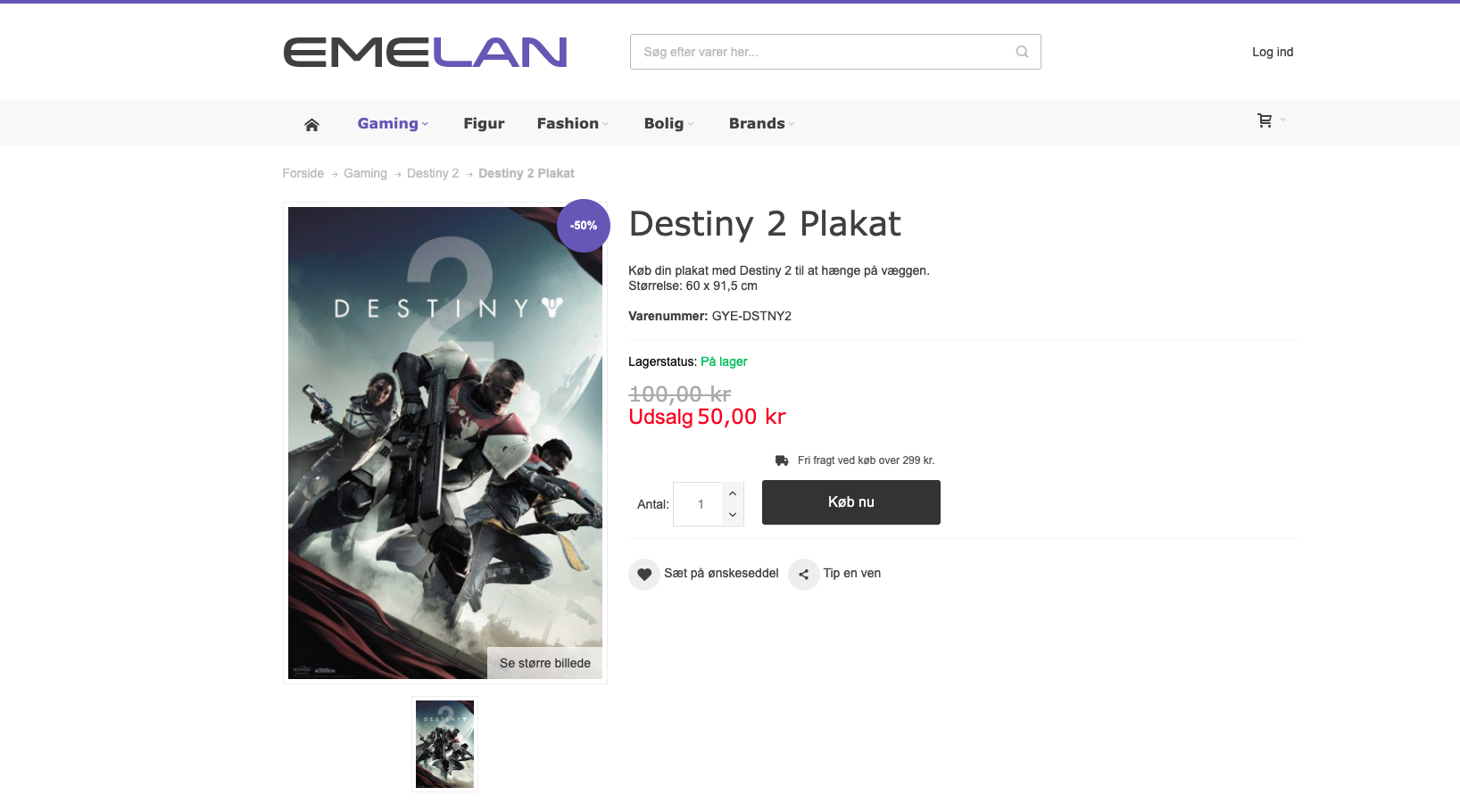This screenshot has width=1460, height=812.
Task: Click the share icon for Tip en ven
Action: coord(803,574)
